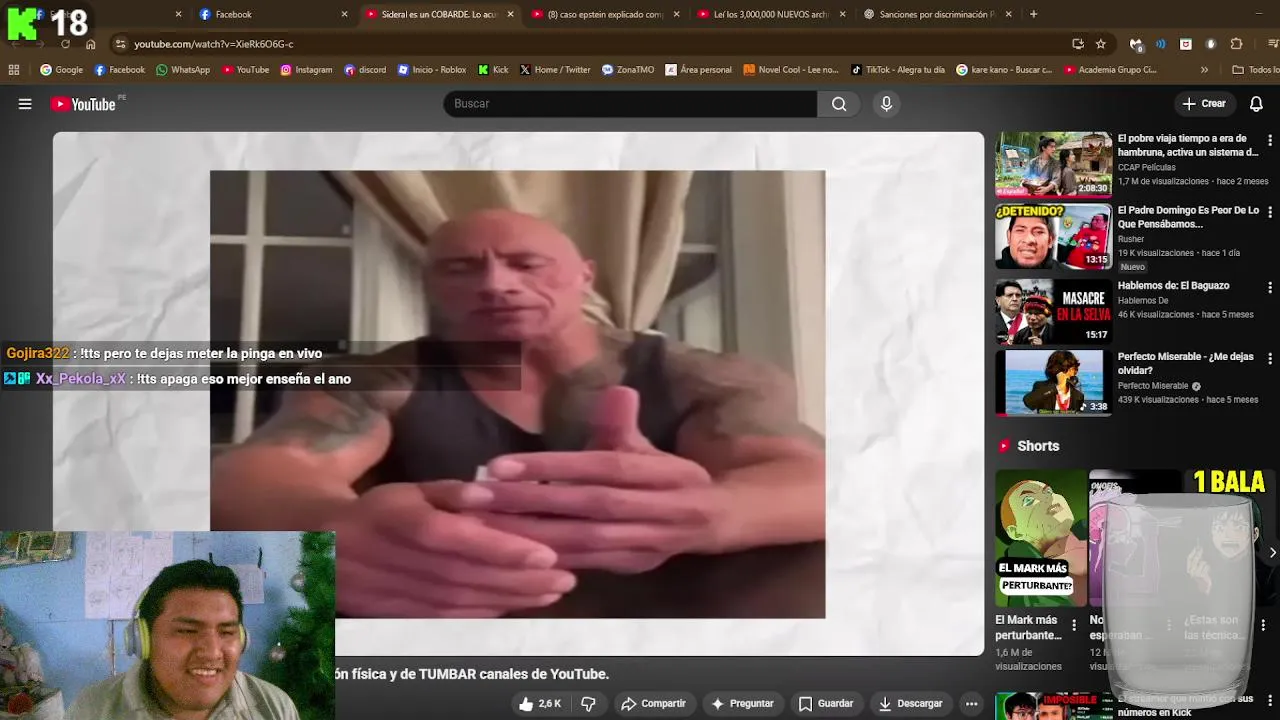This screenshot has height=720, width=1280.
Task: Show more bookmarks via the double chevron
Action: click(1204, 70)
